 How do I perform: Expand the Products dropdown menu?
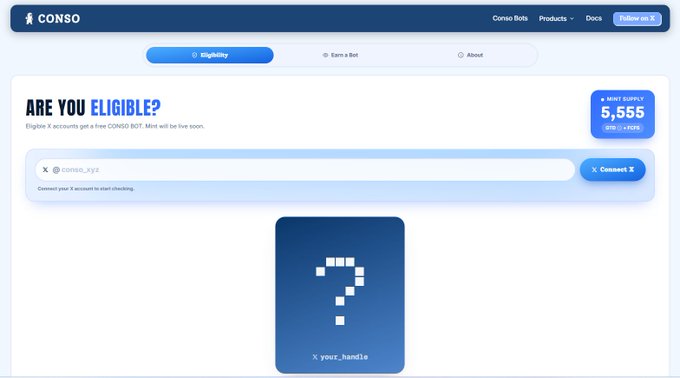click(x=556, y=19)
